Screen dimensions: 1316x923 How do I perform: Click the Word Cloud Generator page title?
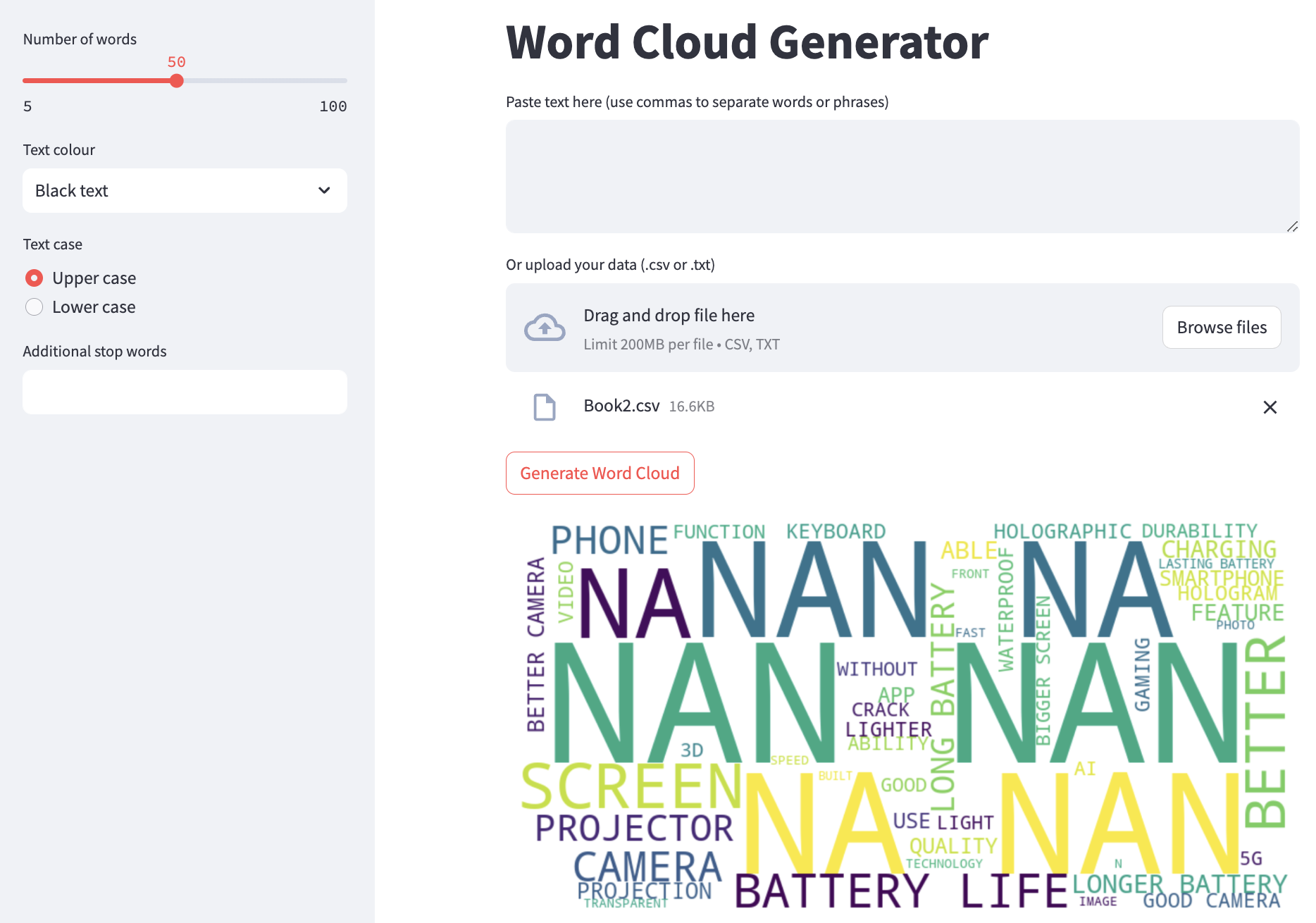[x=747, y=42]
